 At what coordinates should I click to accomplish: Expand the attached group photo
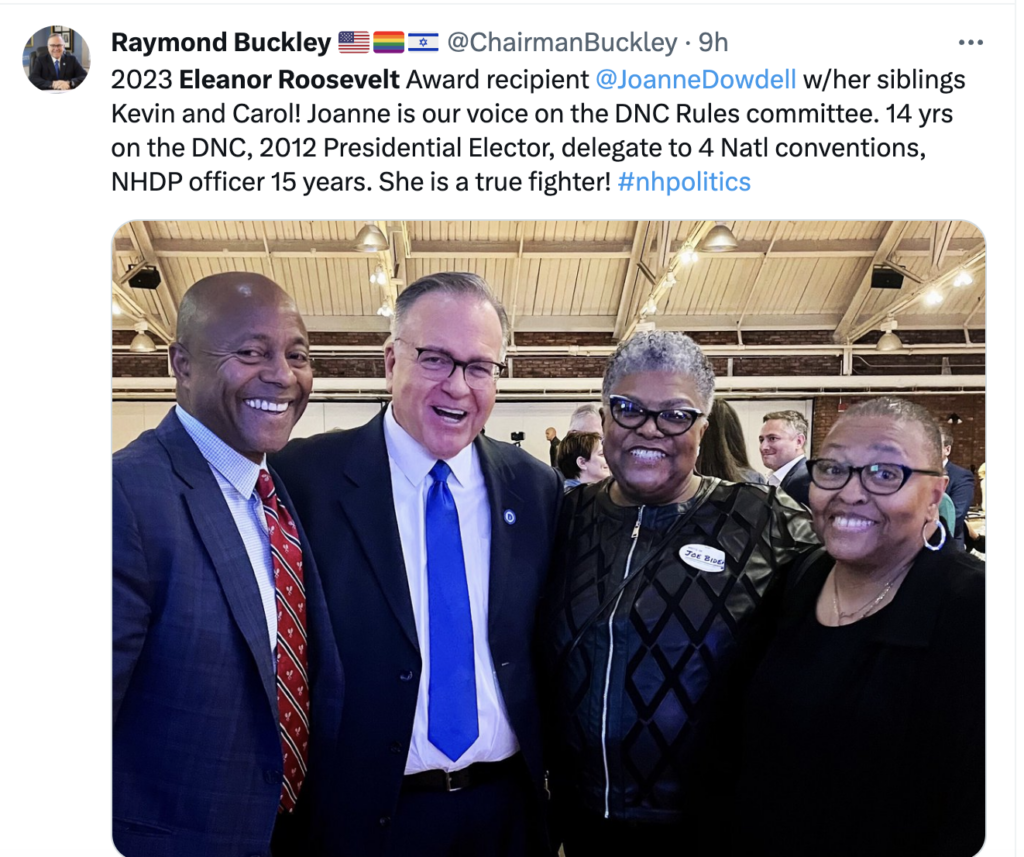tap(549, 538)
